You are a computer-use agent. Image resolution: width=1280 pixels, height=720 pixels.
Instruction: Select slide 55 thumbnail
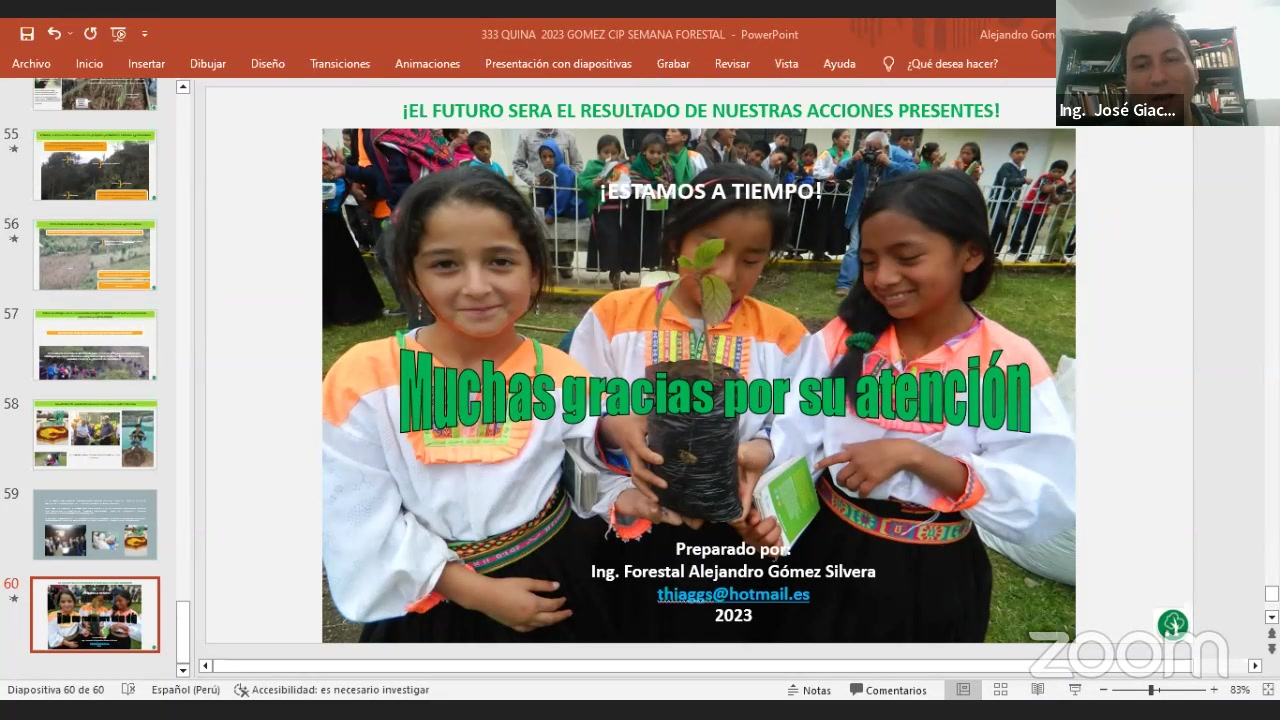point(95,165)
